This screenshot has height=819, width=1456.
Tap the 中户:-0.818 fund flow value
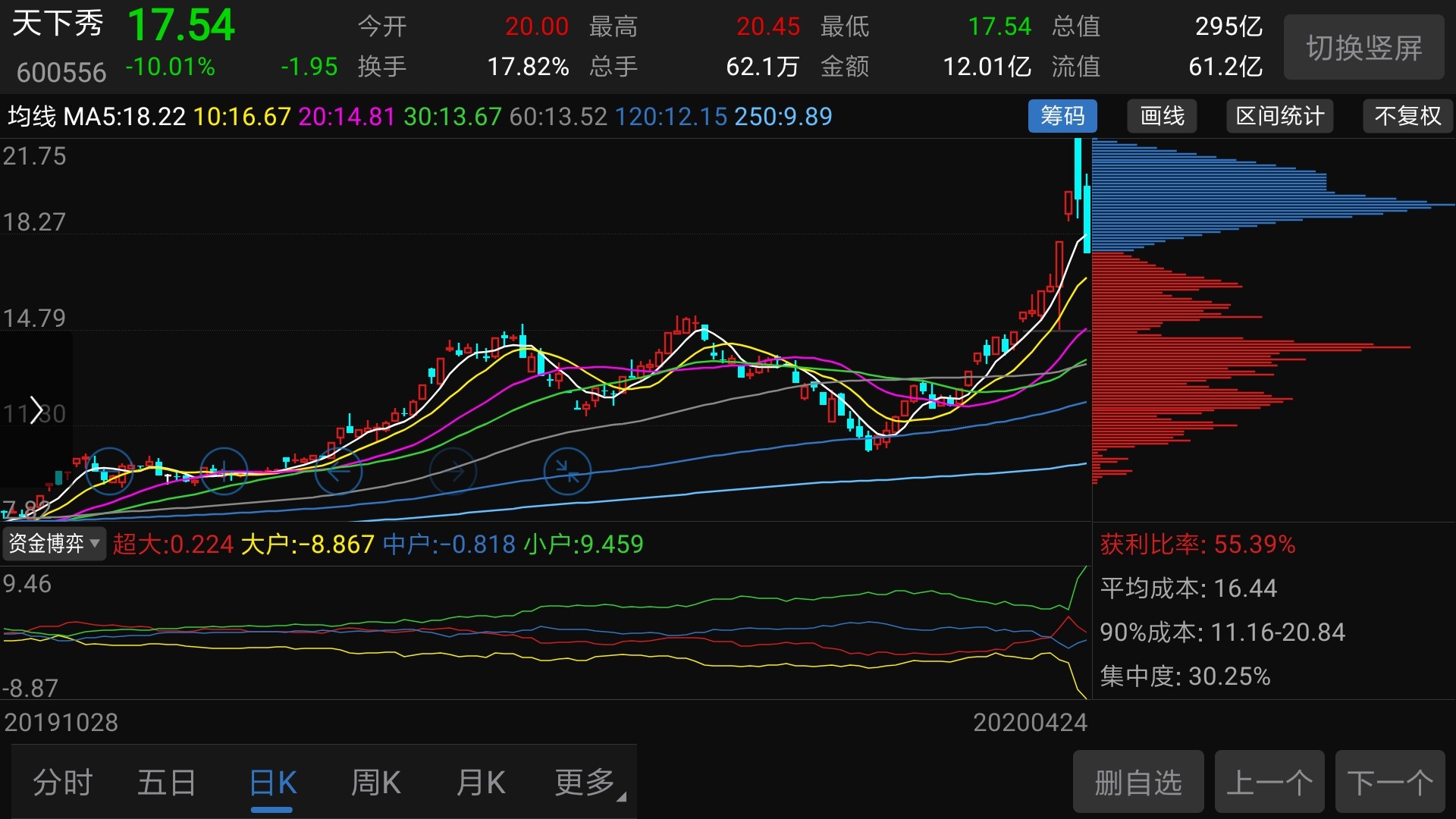coord(449,544)
